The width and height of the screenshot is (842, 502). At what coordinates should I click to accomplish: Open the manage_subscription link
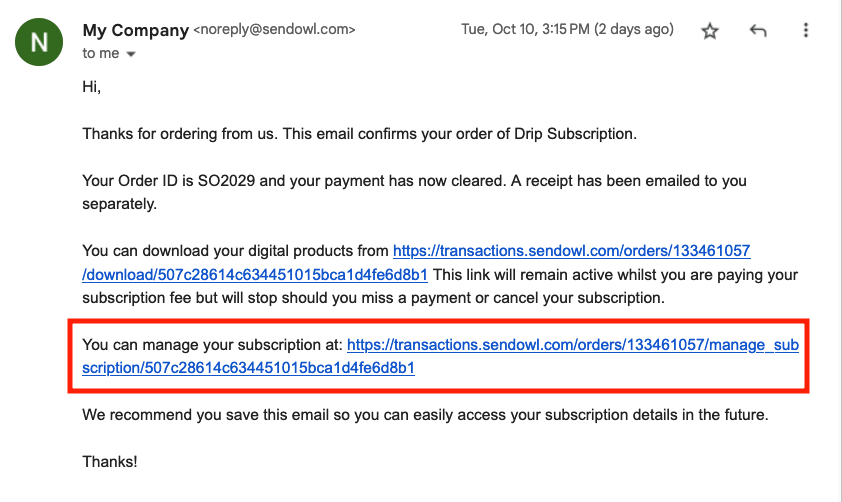click(x=572, y=346)
